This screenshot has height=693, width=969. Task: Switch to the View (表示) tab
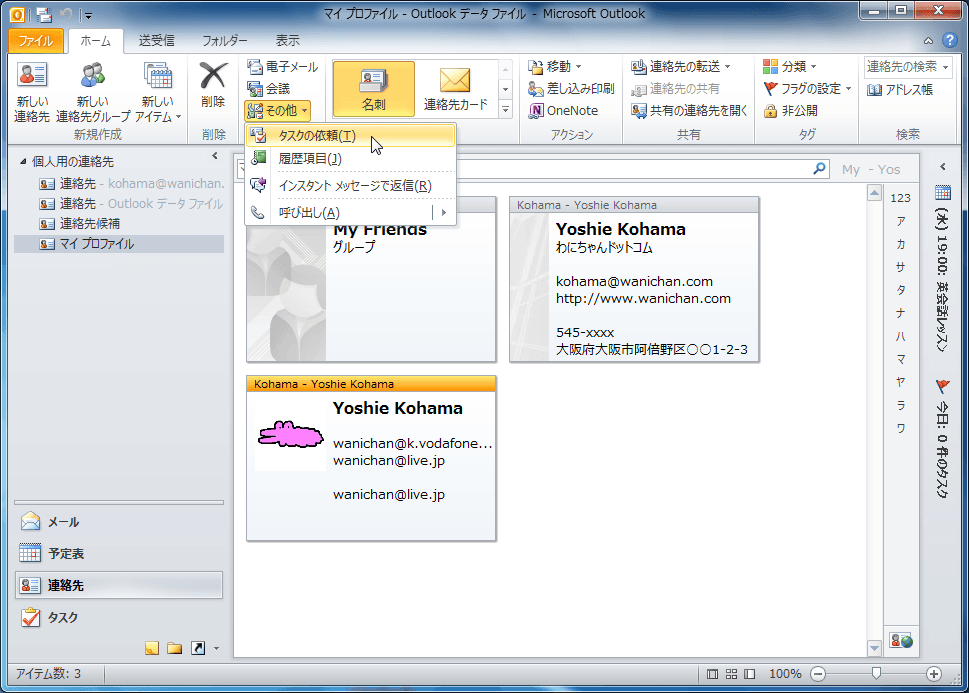[x=287, y=41]
